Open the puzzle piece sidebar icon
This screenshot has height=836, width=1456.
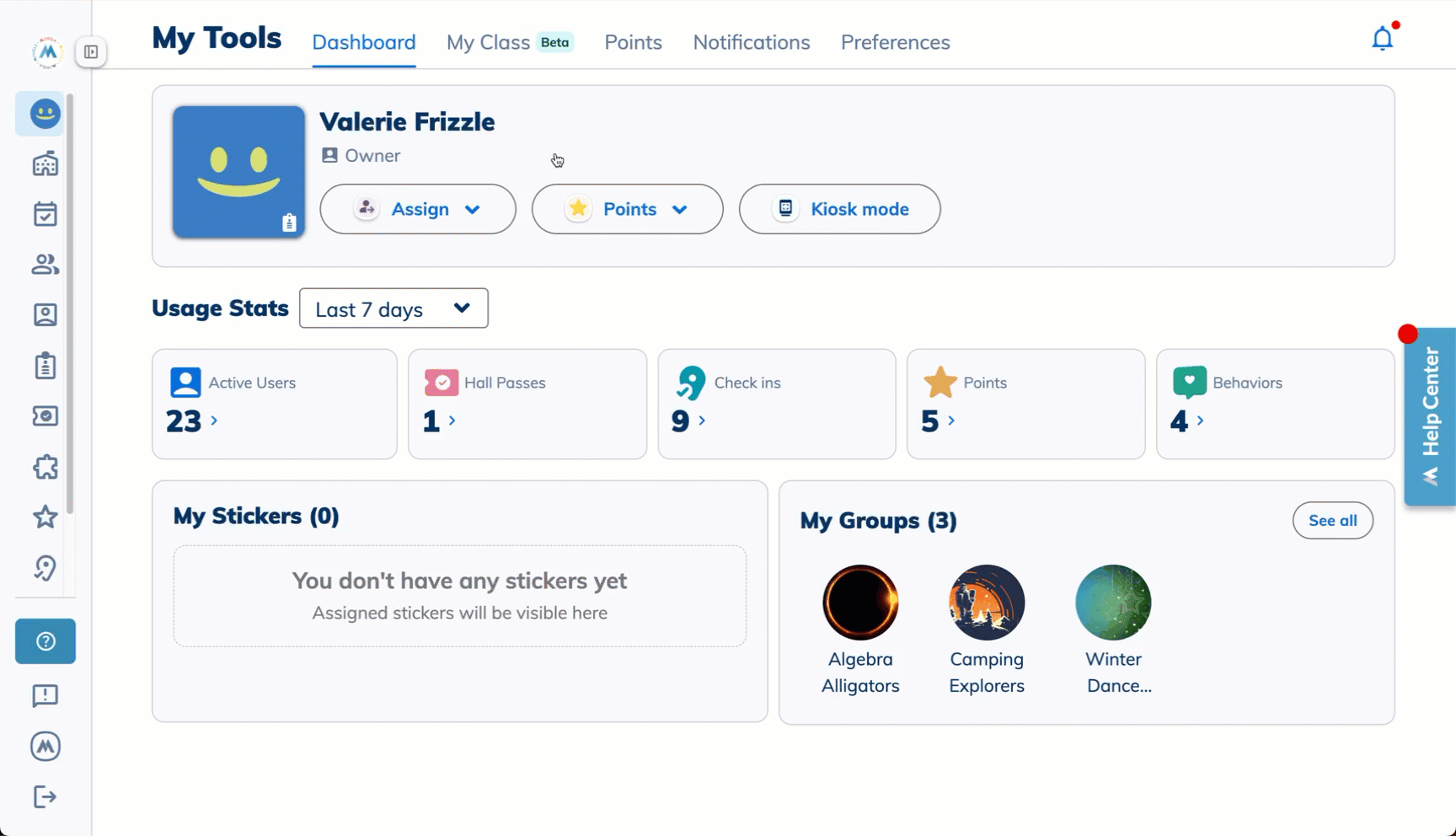coord(45,467)
